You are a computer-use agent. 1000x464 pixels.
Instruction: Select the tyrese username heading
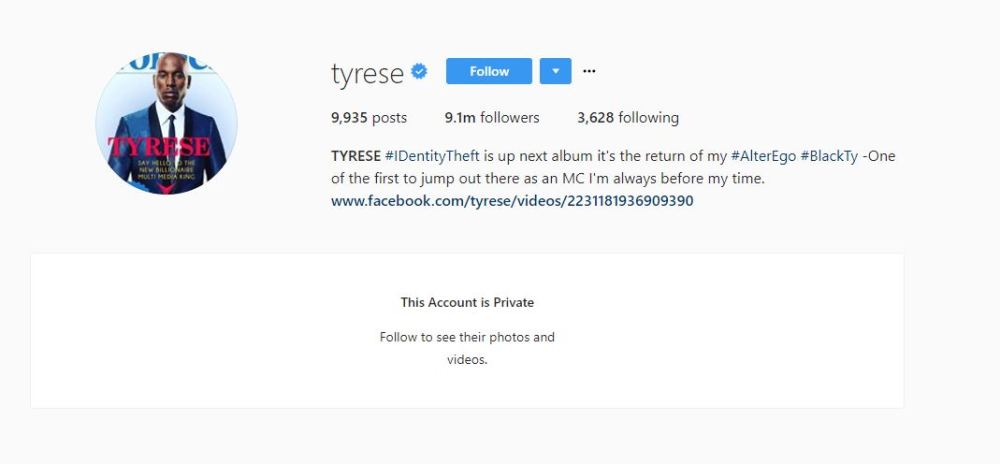(367, 73)
